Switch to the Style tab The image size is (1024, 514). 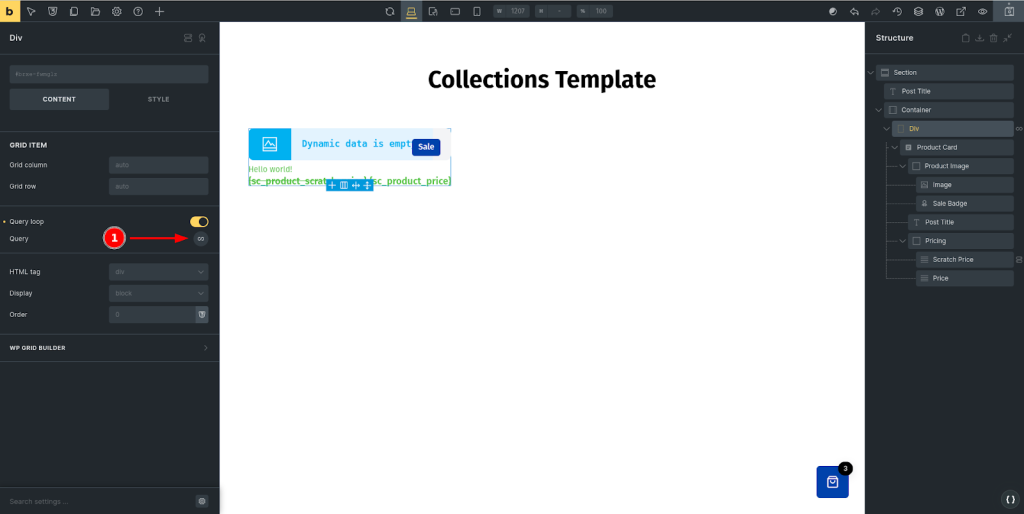pyautogui.click(x=158, y=99)
